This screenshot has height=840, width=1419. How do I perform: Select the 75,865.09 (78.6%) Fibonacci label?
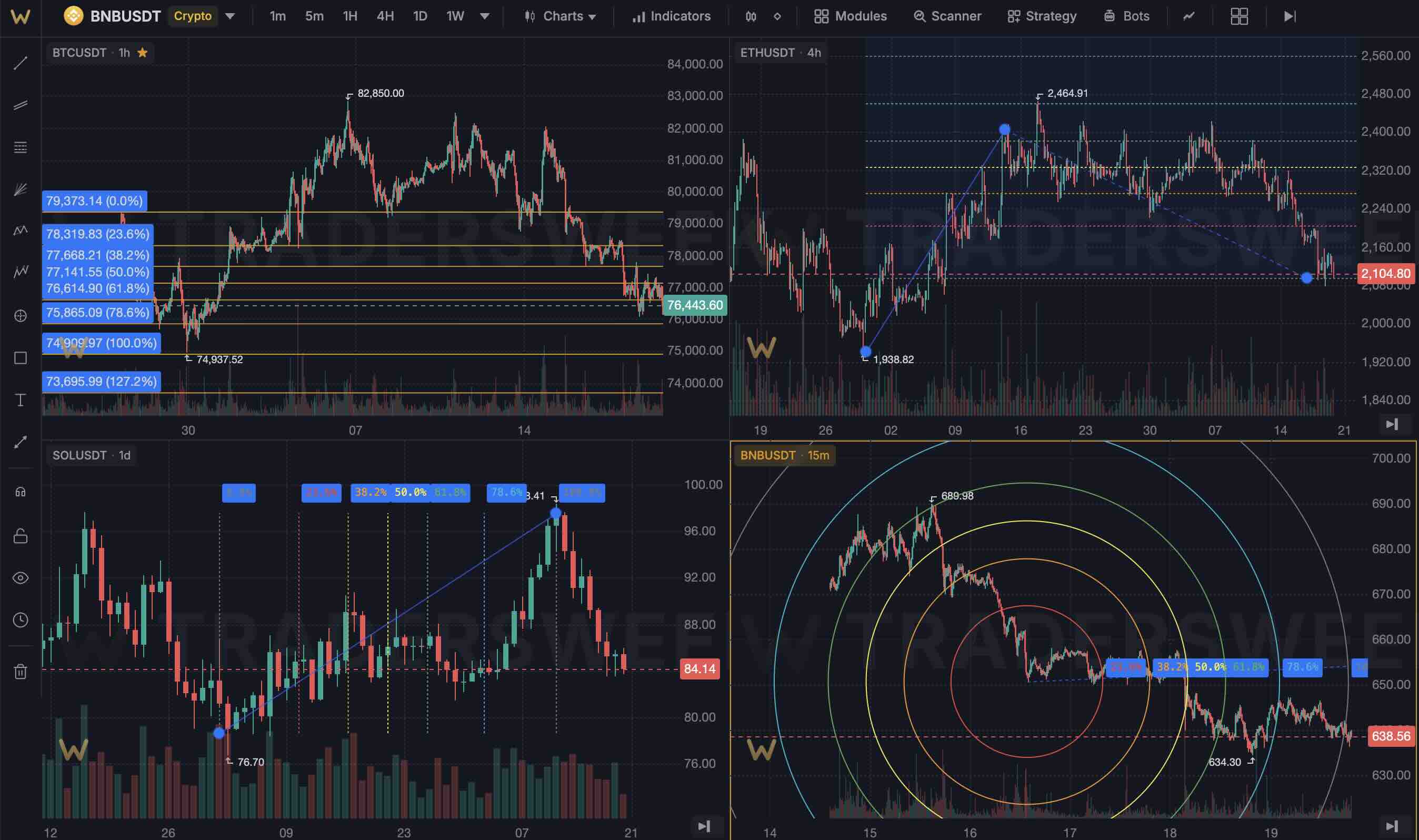click(x=97, y=313)
